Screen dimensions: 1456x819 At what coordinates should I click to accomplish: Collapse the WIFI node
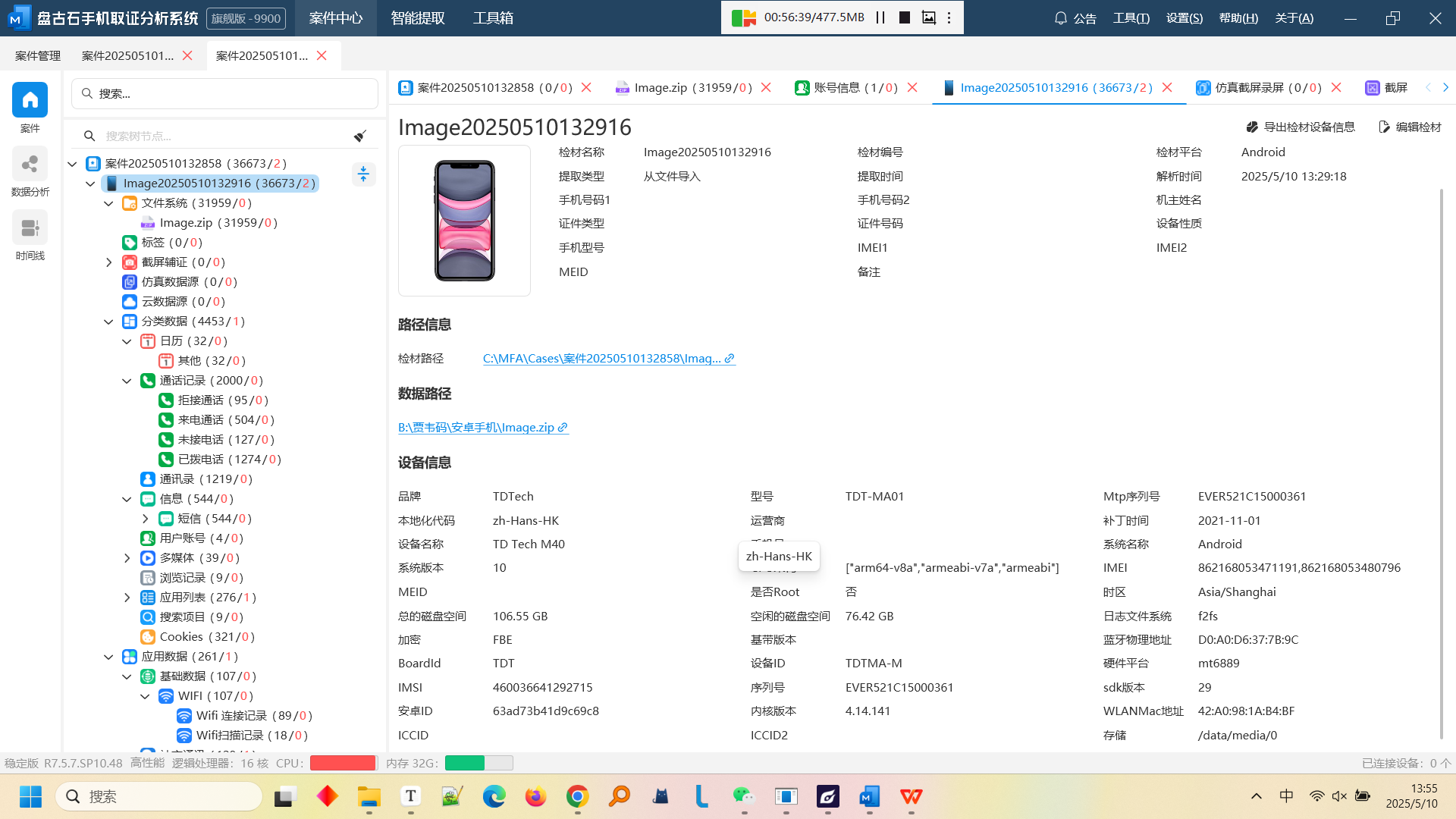click(145, 696)
